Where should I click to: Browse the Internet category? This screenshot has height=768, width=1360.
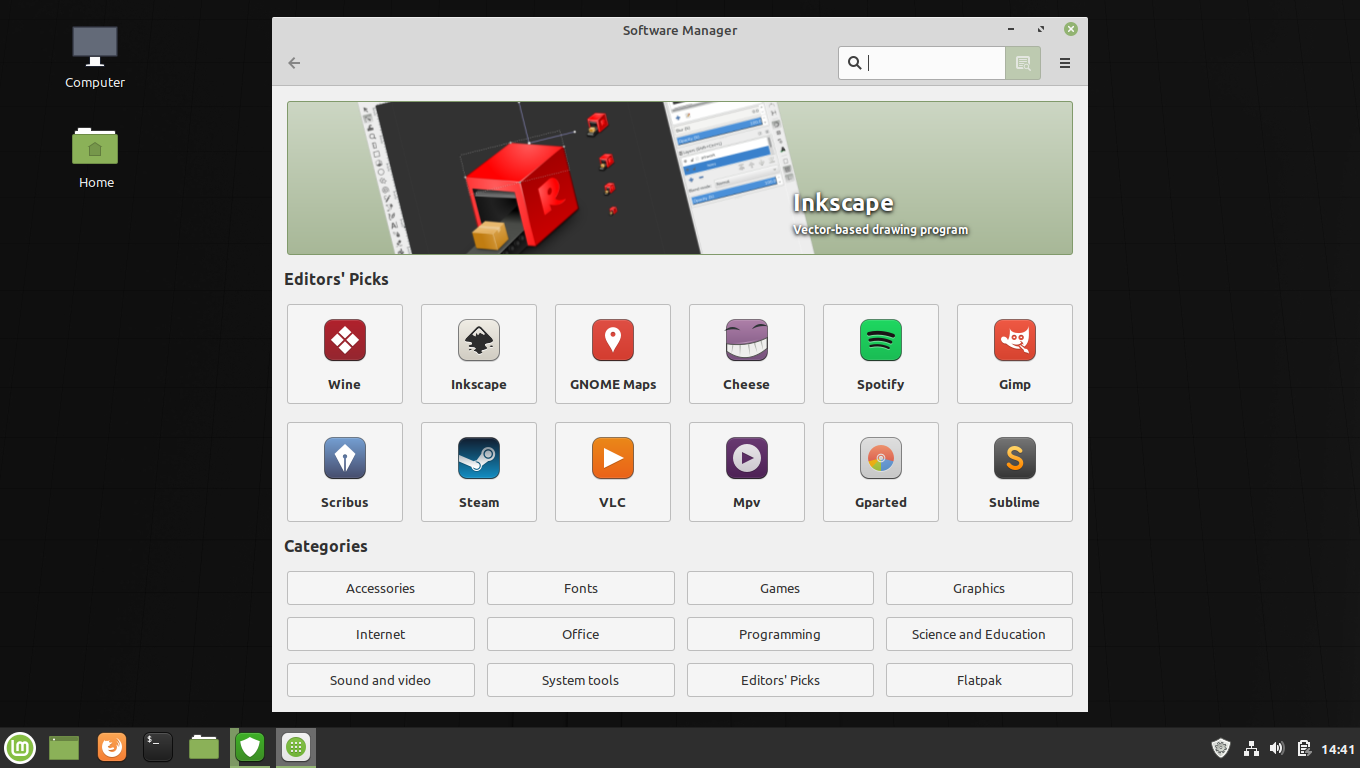coord(381,634)
